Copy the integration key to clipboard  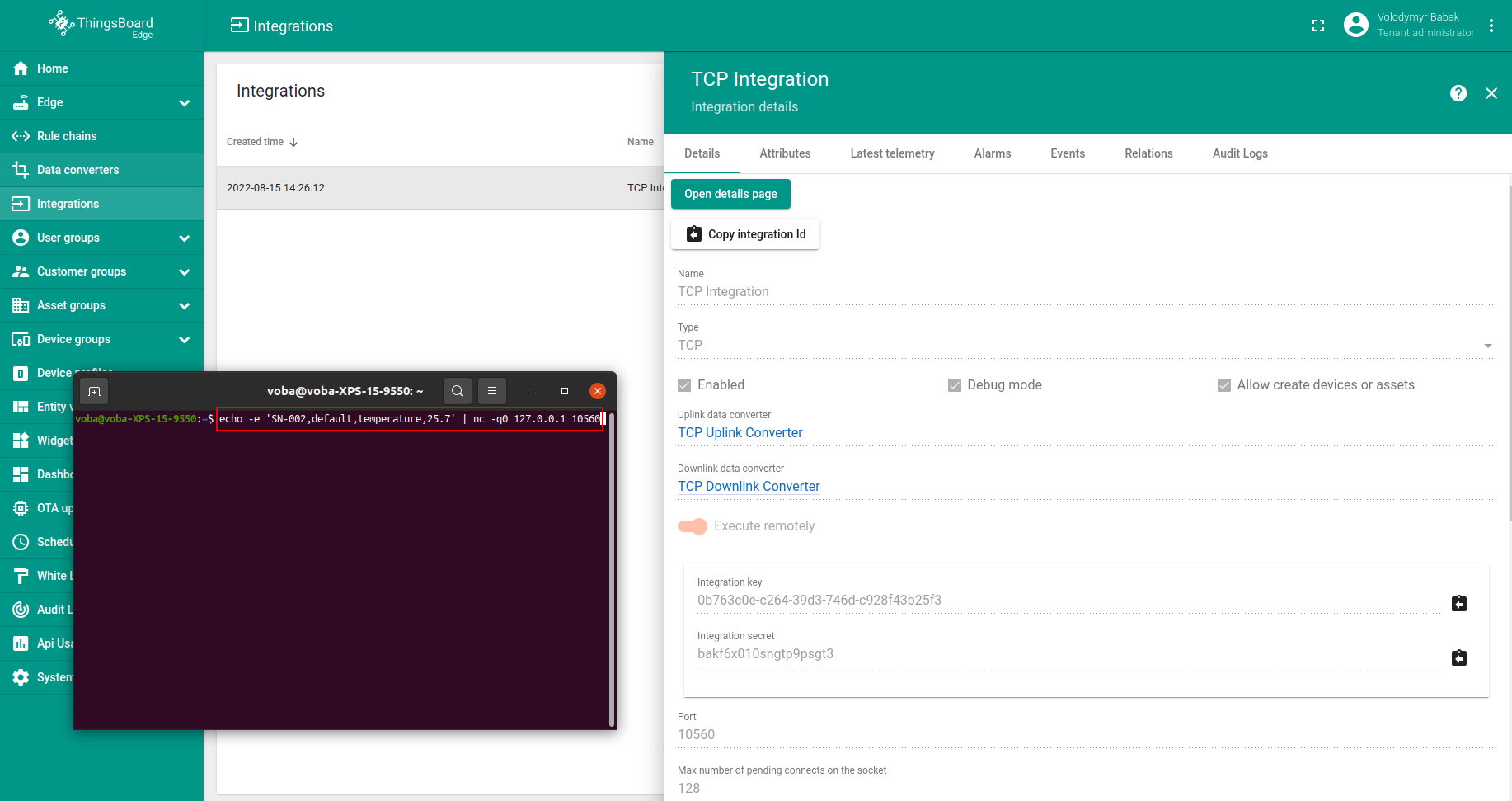1459,604
